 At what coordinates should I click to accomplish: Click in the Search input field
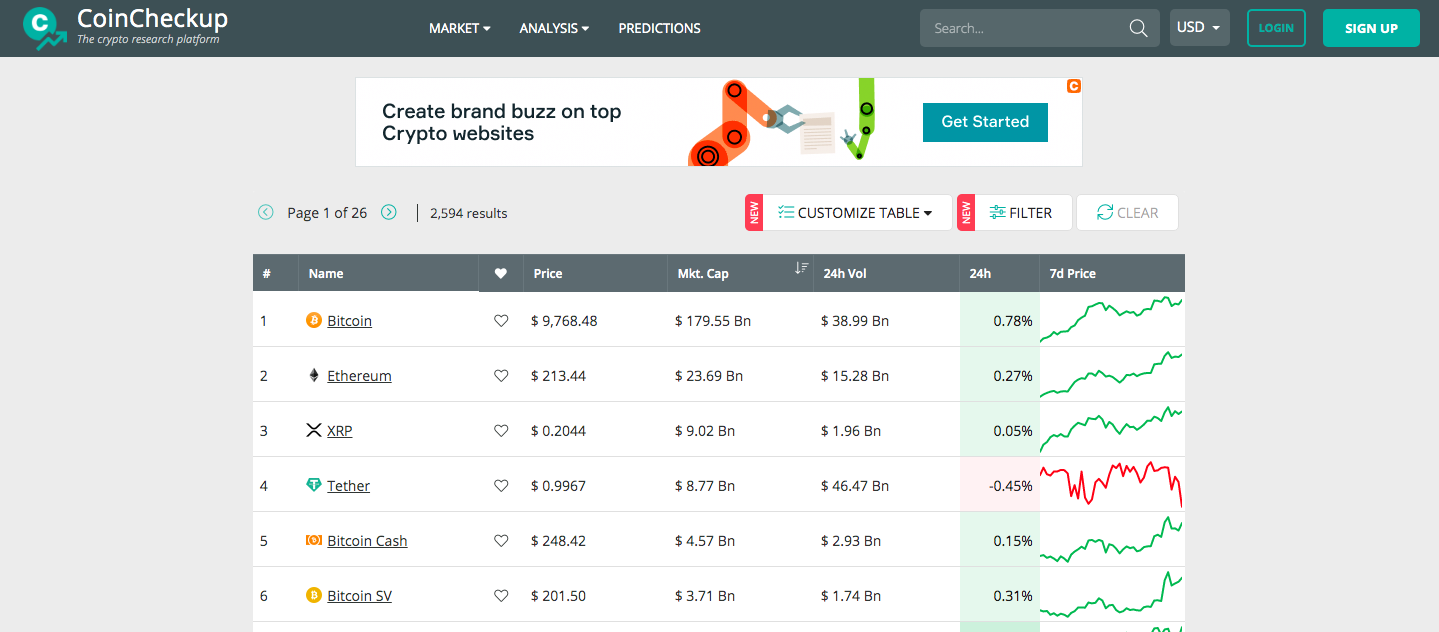pyautogui.click(x=1025, y=28)
